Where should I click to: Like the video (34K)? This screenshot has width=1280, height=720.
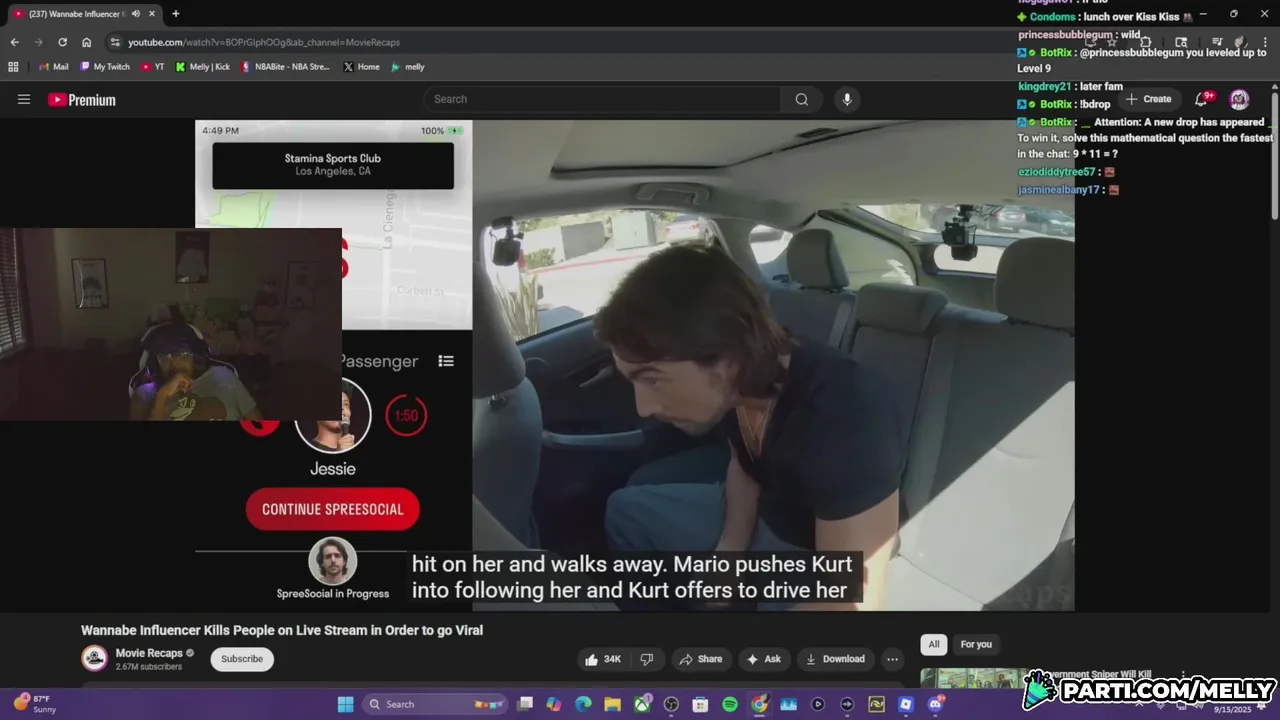[x=604, y=659]
